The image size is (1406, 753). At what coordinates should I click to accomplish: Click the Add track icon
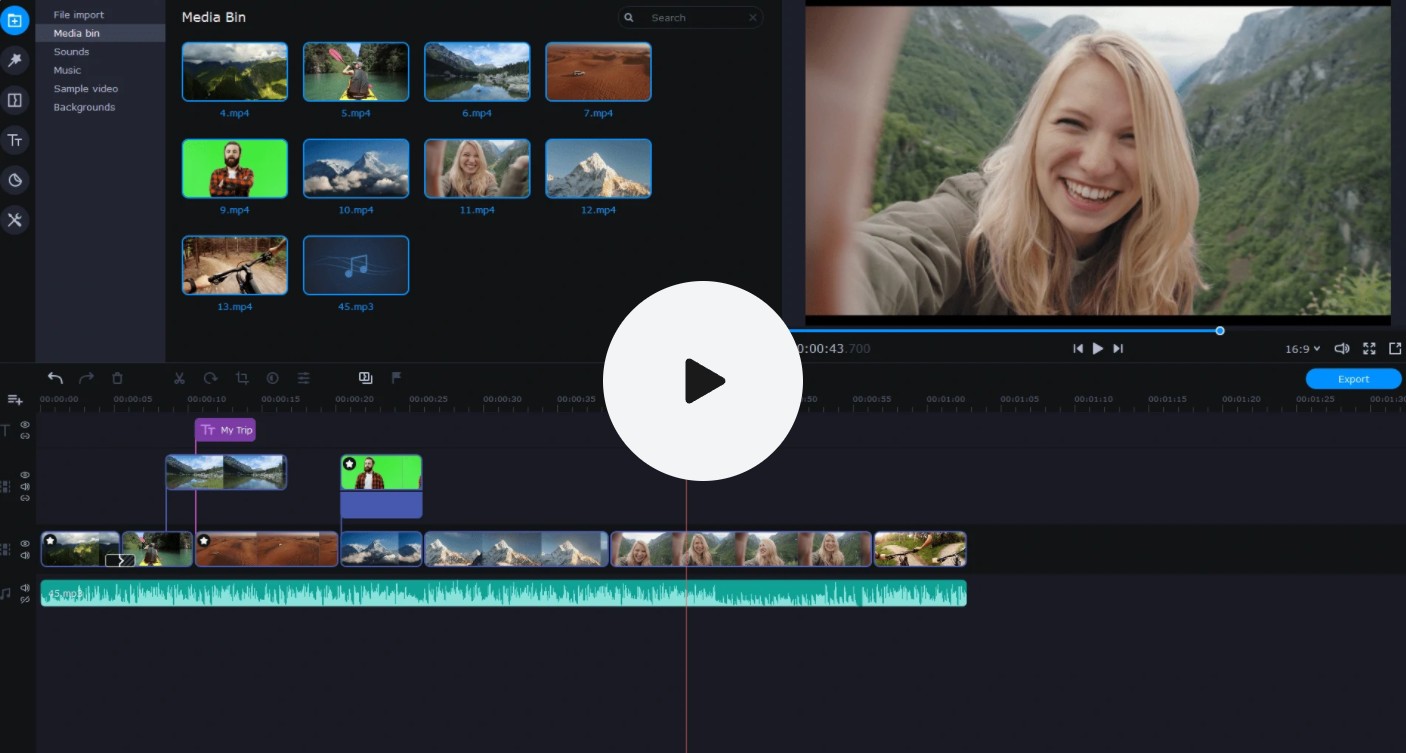[15, 400]
